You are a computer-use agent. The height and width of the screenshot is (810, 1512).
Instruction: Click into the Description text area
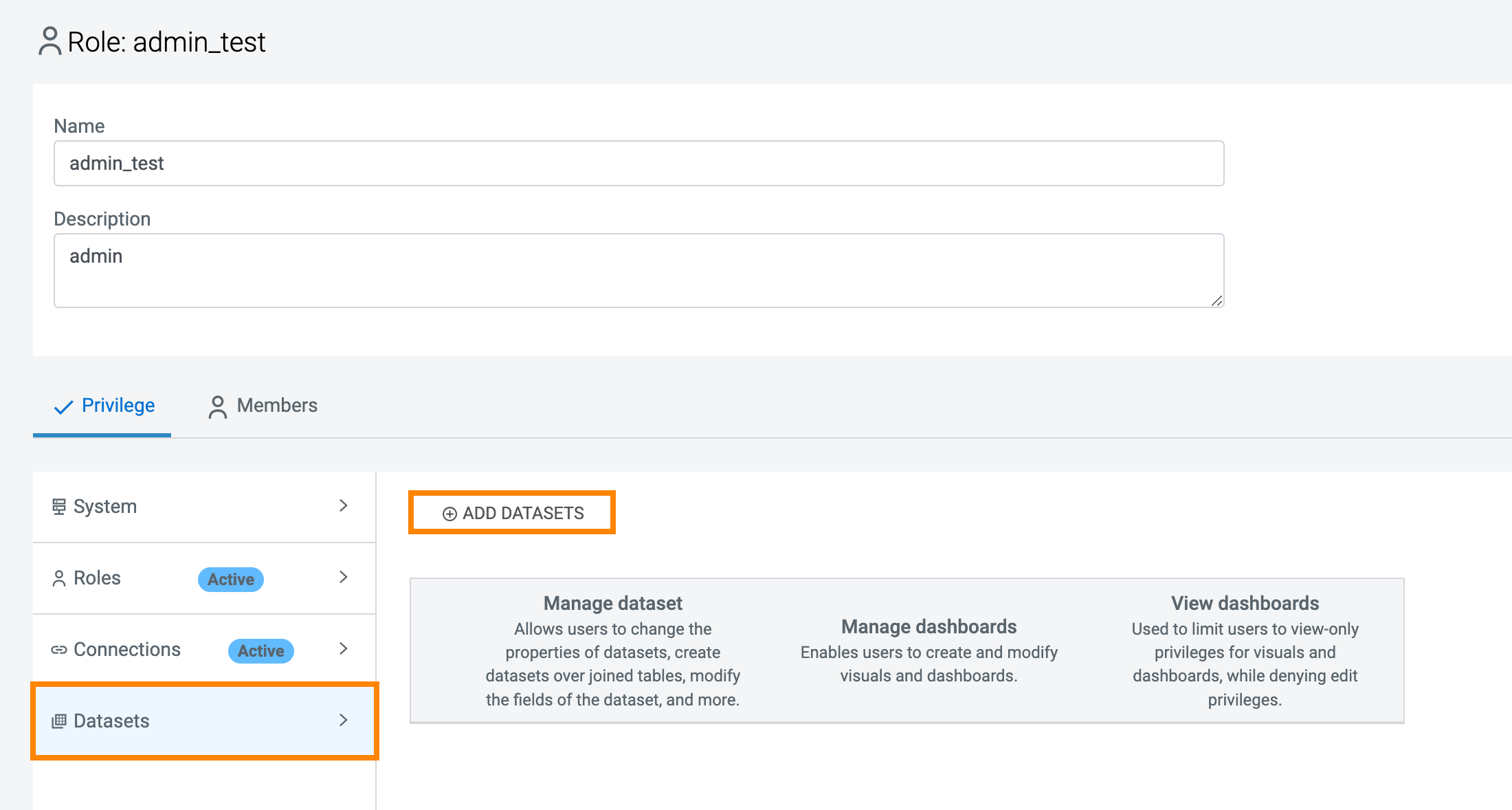pyautogui.click(x=638, y=270)
